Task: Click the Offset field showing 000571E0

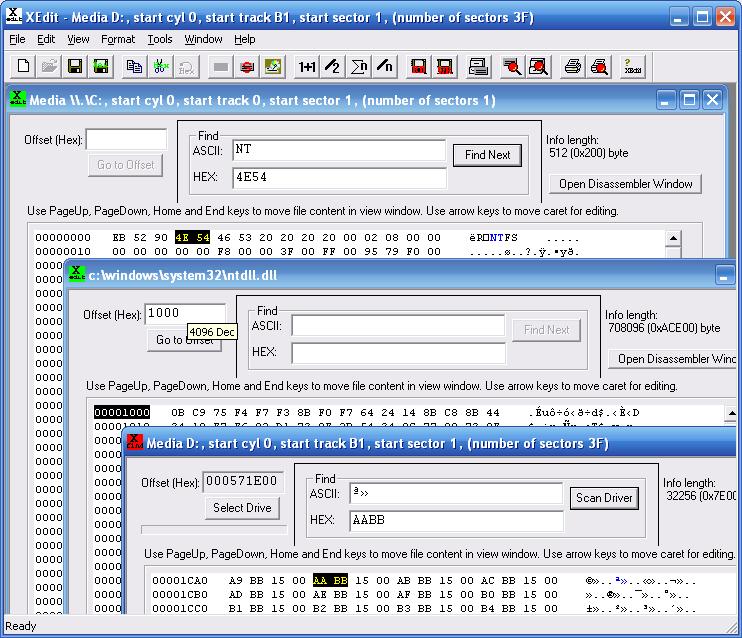Action: point(243,482)
